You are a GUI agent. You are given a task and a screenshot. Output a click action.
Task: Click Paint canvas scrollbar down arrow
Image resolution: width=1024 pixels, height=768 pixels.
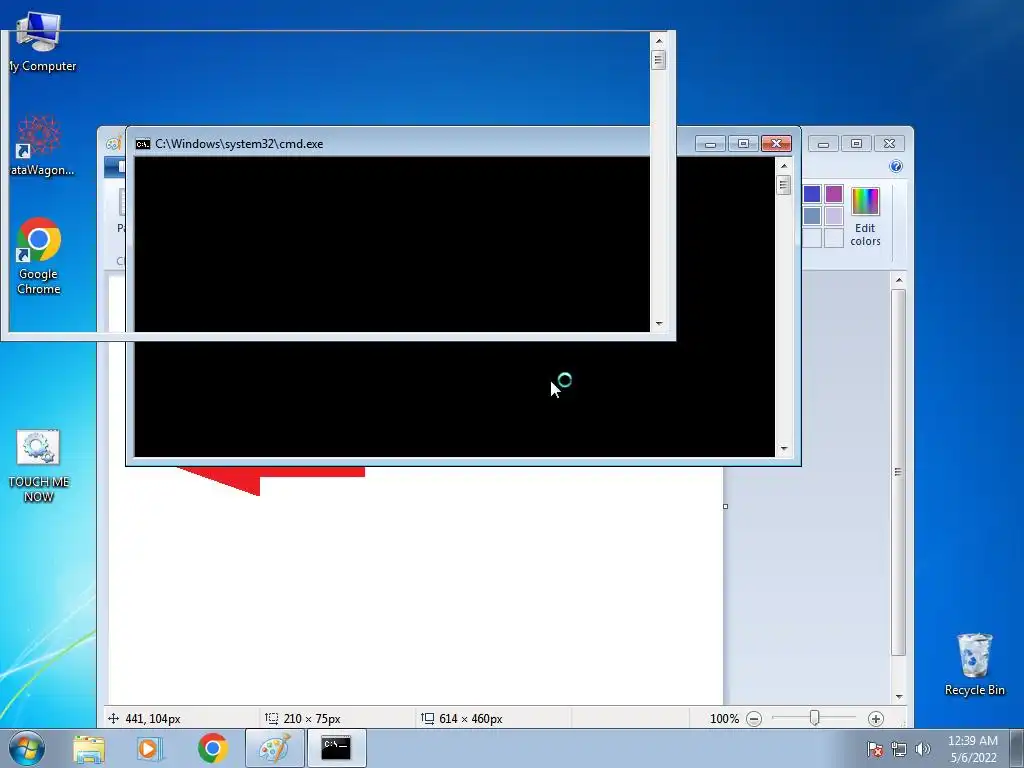(x=899, y=697)
